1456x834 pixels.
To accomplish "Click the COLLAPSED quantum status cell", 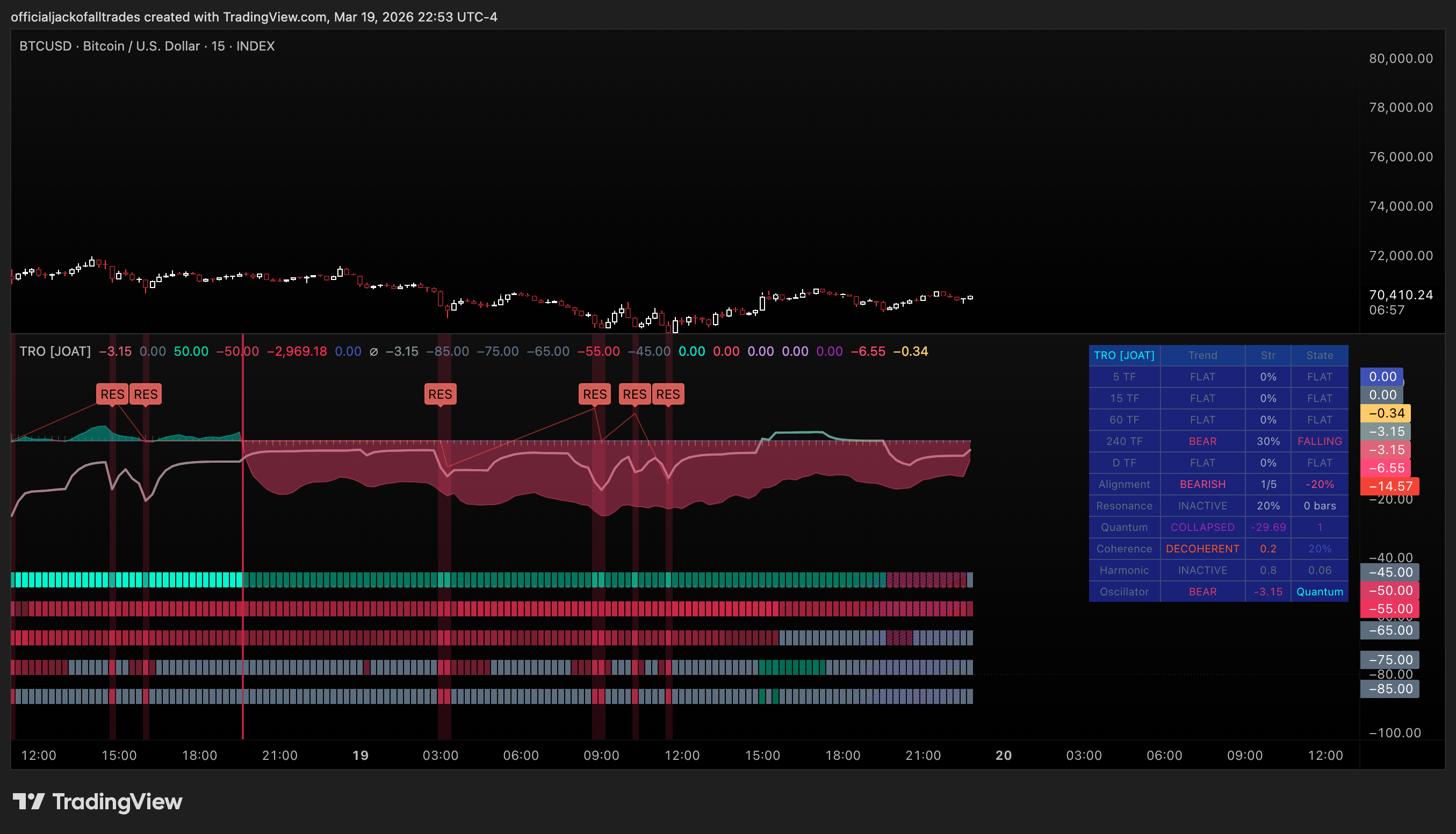I will pos(1202,527).
